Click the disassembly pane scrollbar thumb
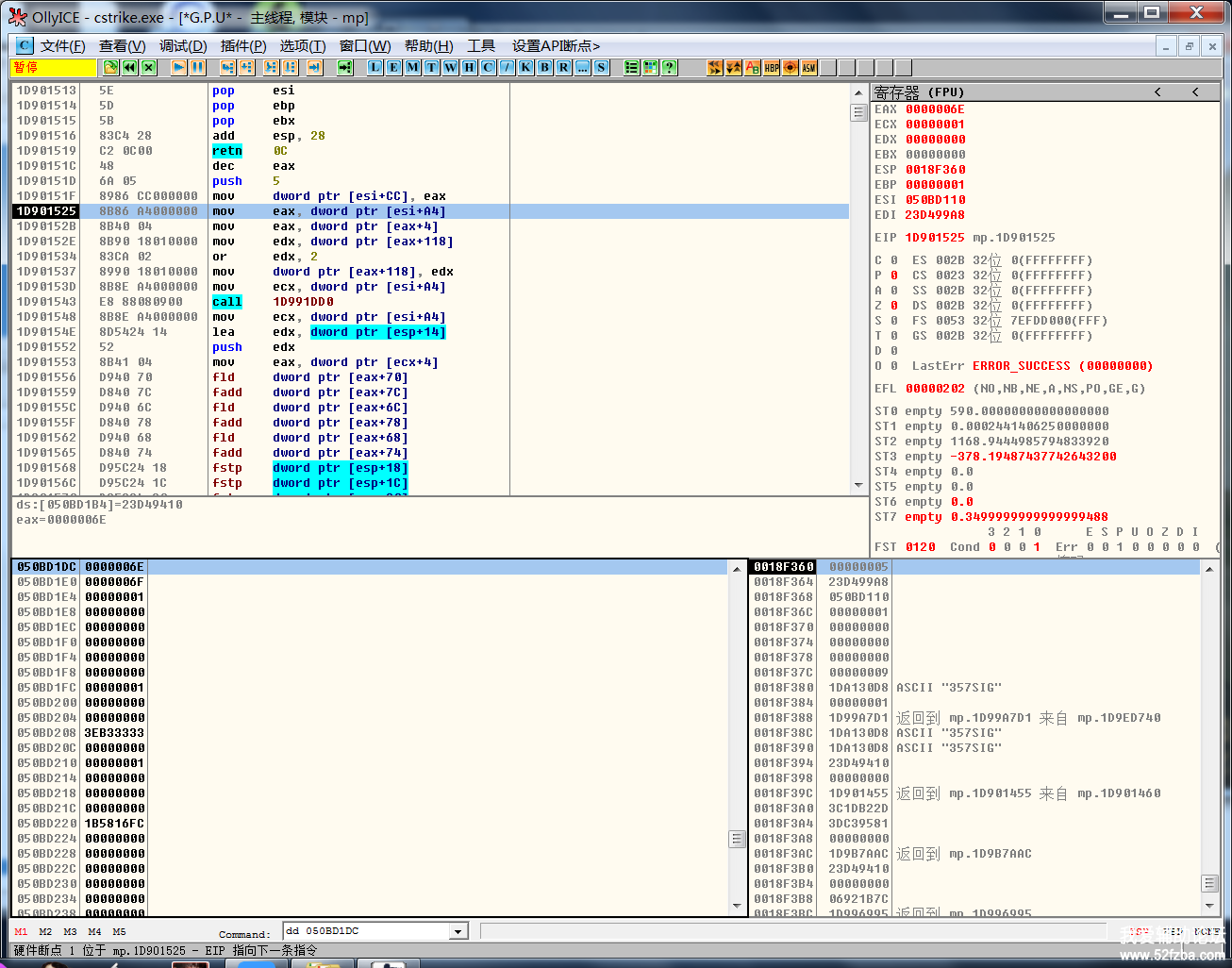Screen dimensions: 1232x968 point(858,113)
